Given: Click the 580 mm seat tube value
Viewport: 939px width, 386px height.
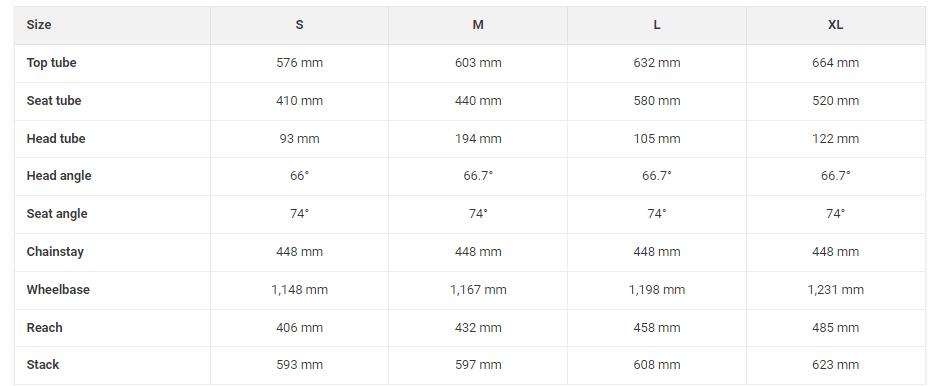Looking at the screenshot, I should coord(657,101).
